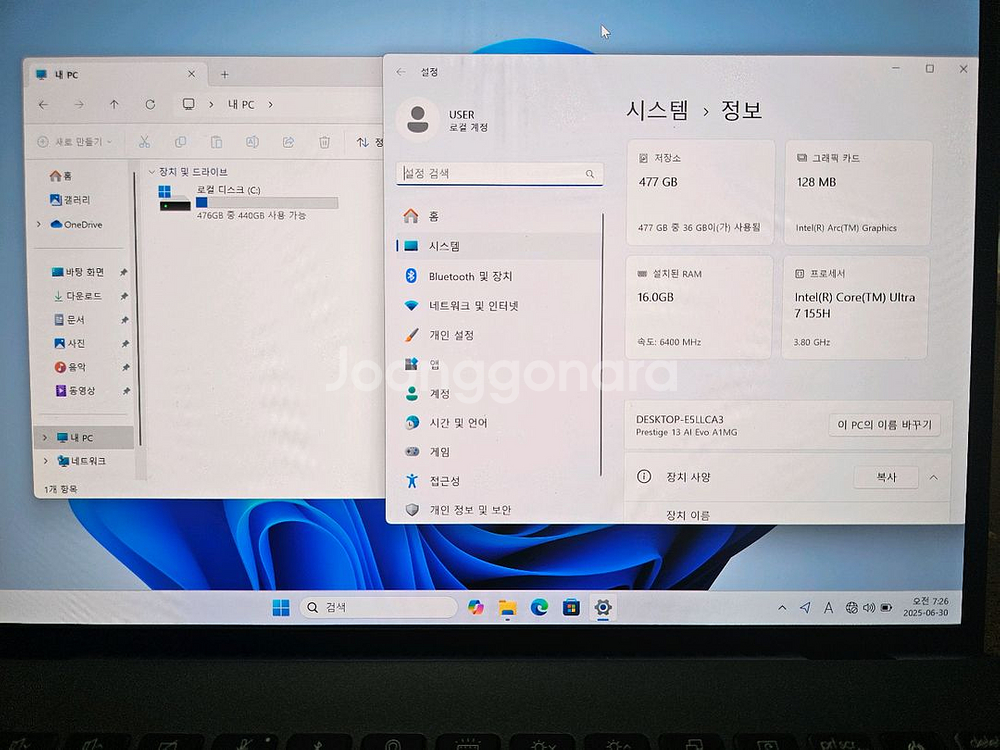Click 시스템 in the Settings breadcrumb
Screen dimensions: 1000x750
(658, 110)
